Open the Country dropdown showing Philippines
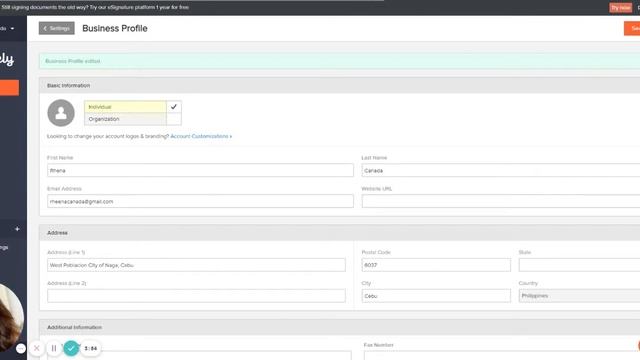 tap(579, 296)
